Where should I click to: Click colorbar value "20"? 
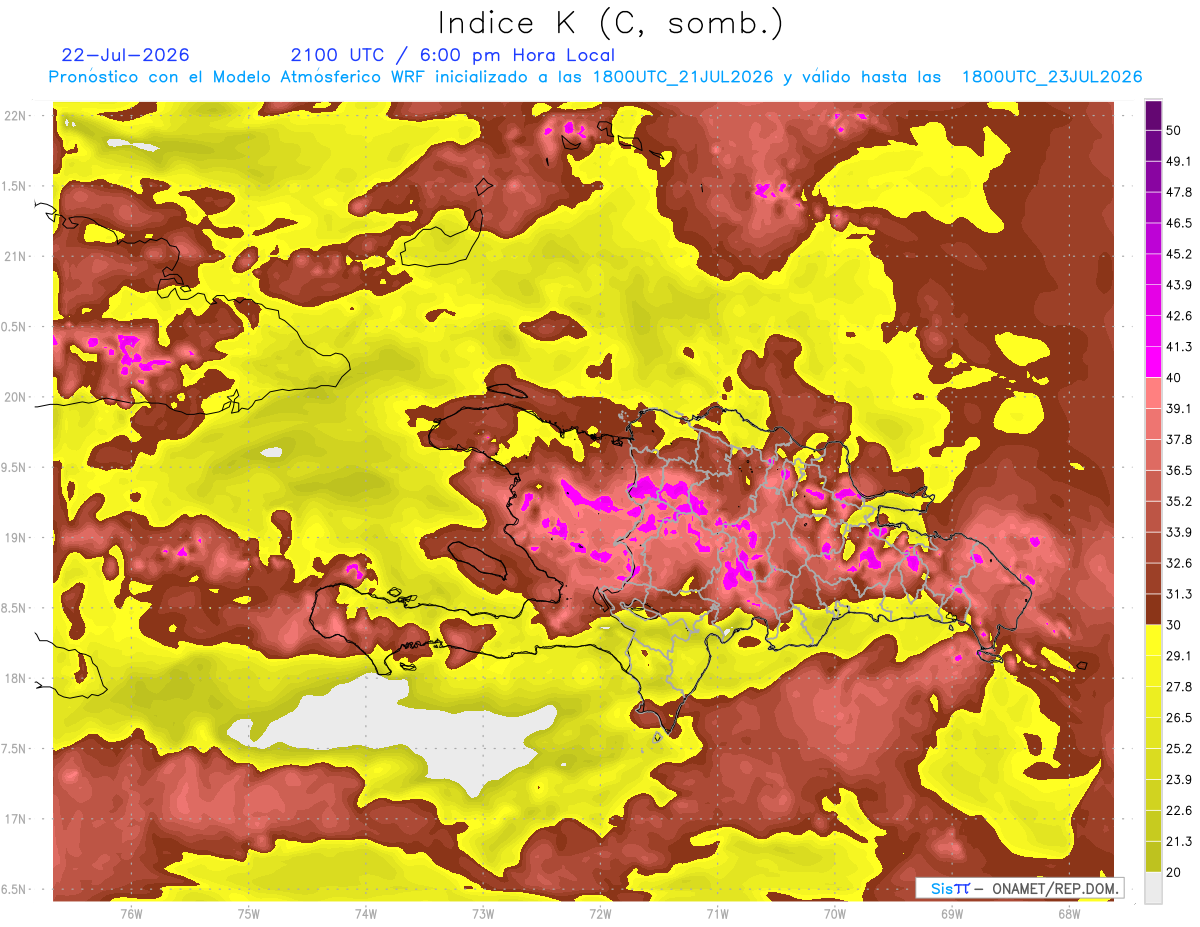pyautogui.click(x=1174, y=872)
